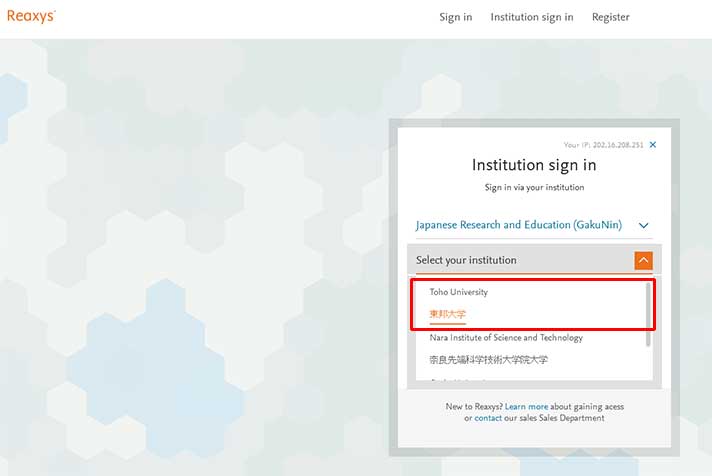Expand the Japanese Research and Education (GakuNin) dropdown
This screenshot has width=712, height=476.
click(534, 225)
